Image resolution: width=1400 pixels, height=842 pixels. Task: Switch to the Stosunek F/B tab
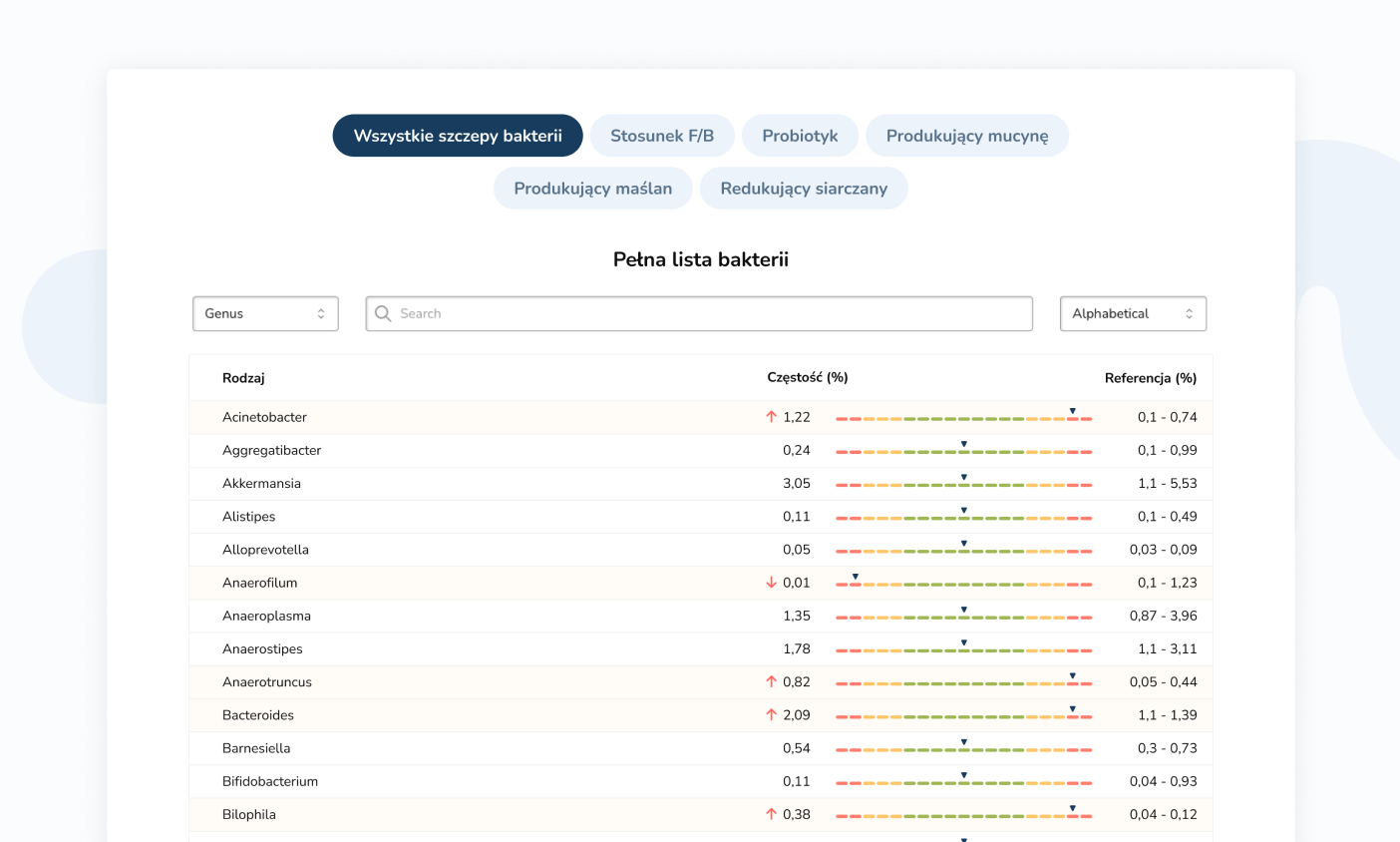coord(662,136)
